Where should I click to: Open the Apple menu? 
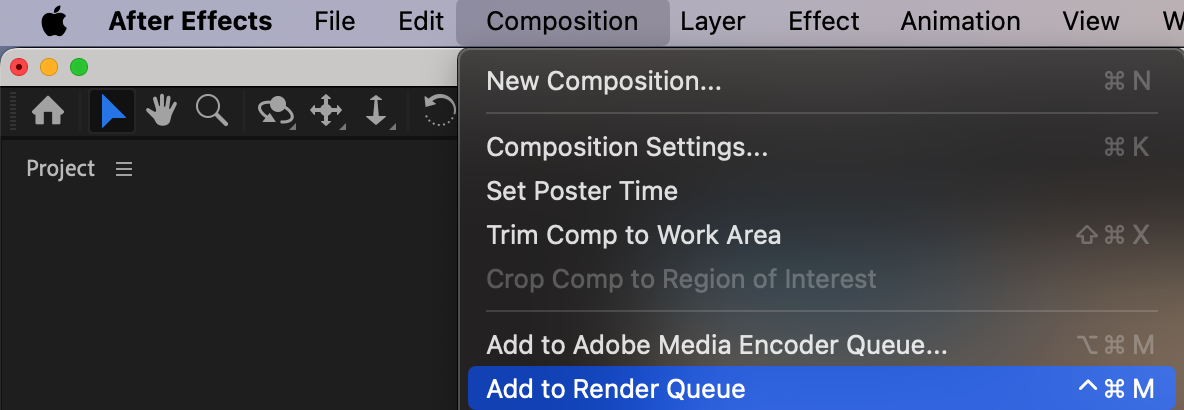tap(54, 21)
